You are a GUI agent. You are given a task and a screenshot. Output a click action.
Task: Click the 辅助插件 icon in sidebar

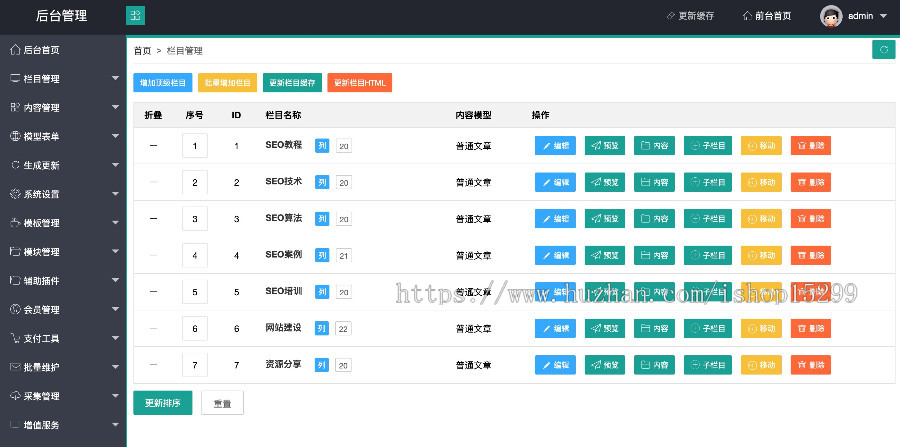[15, 281]
